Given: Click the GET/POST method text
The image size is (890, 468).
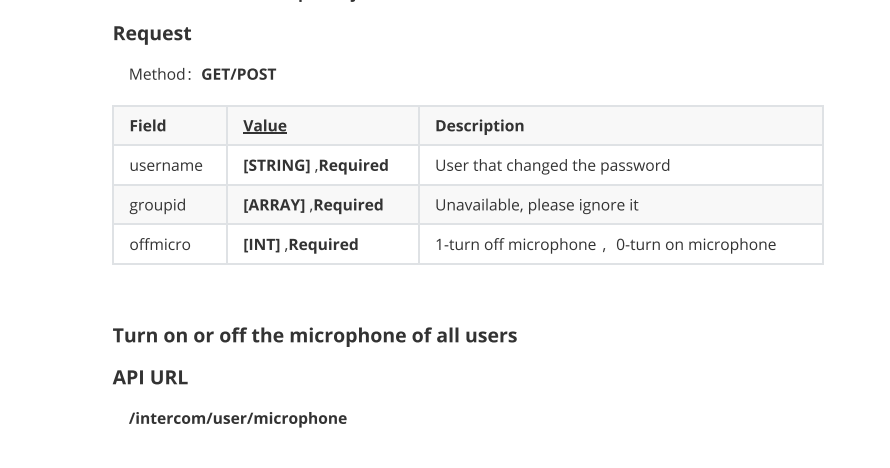Looking at the screenshot, I should pos(238,74).
